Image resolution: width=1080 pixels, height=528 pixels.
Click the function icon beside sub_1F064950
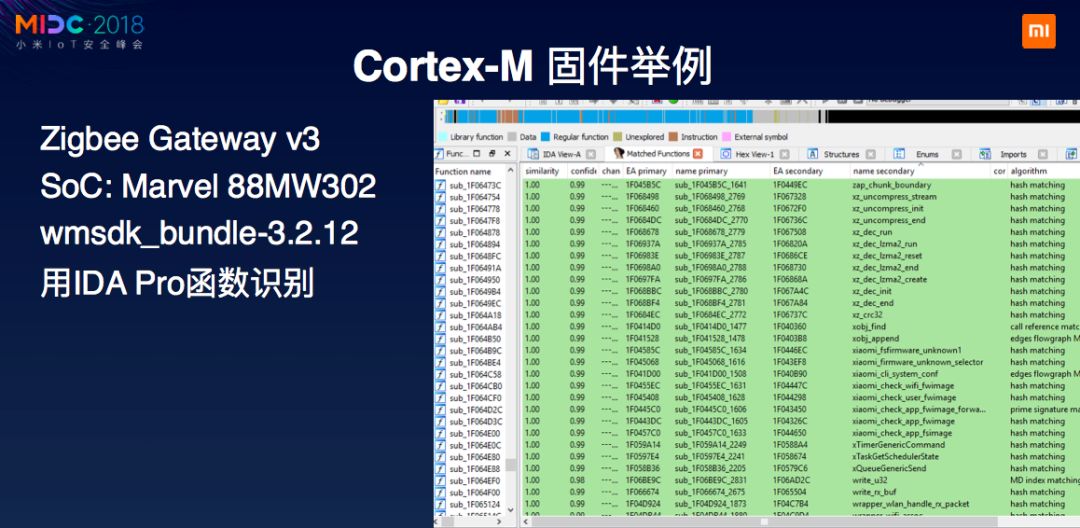tap(441, 279)
